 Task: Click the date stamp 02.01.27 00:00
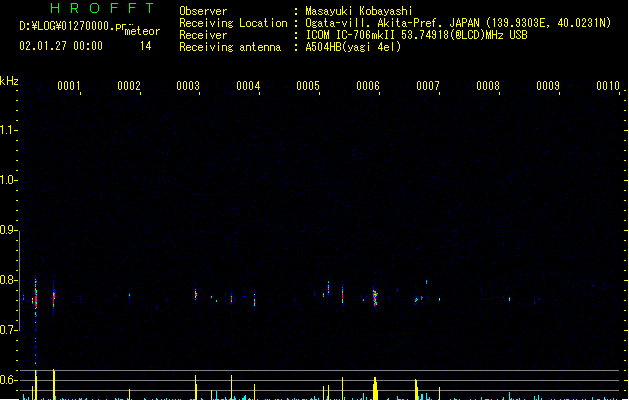pyautogui.click(x=61, y=46)
